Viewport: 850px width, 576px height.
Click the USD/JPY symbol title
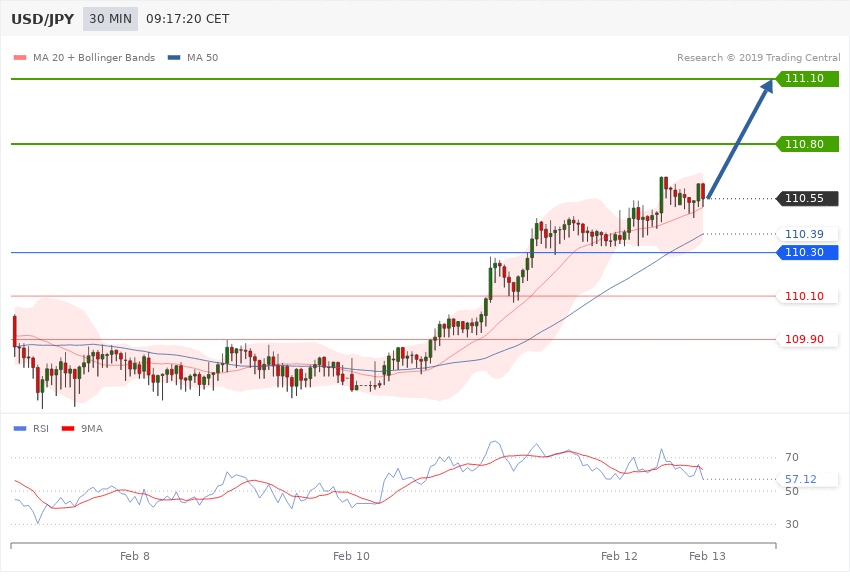click(42, 19)
